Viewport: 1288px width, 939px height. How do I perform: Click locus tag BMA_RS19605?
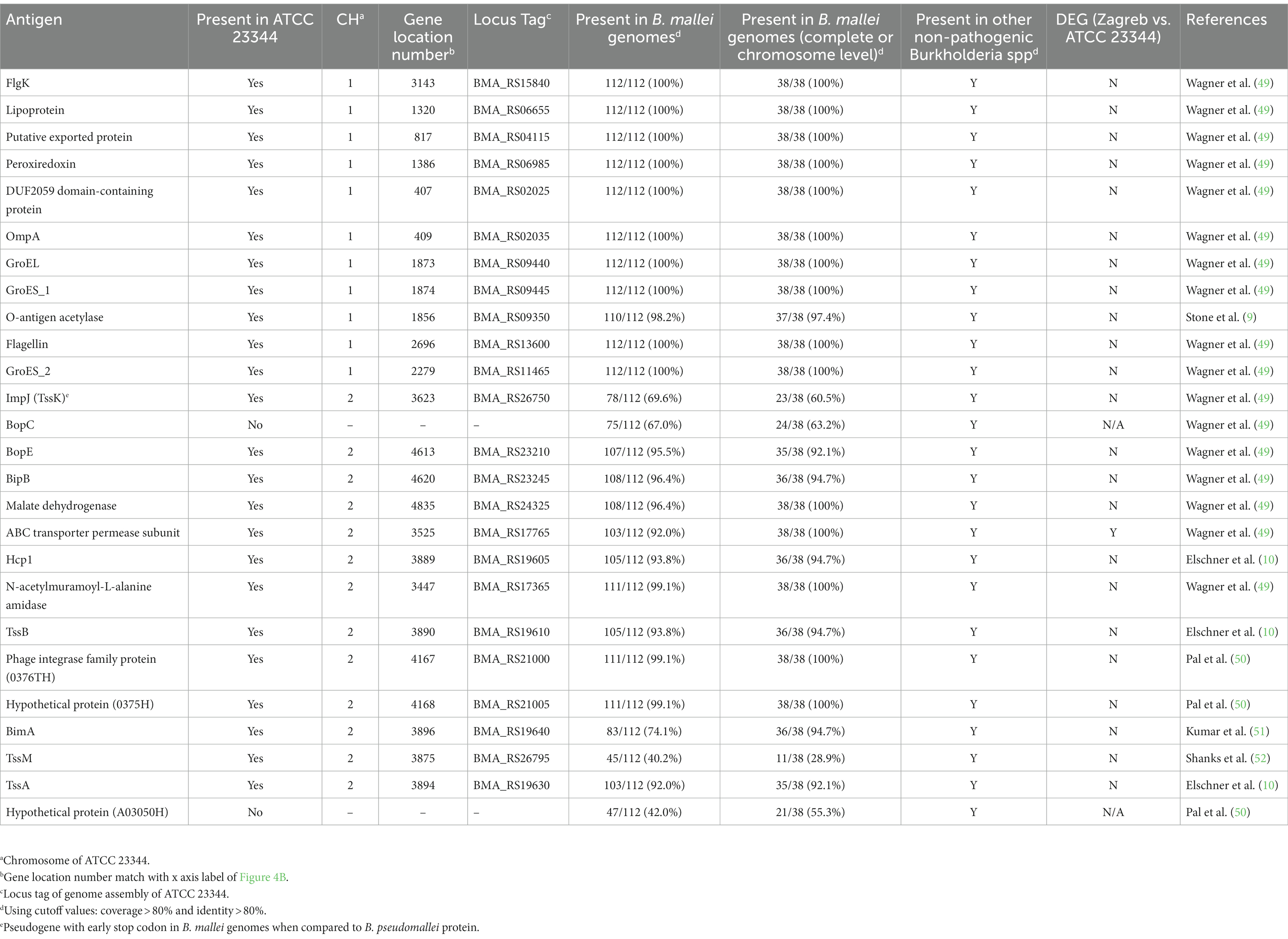(x=511, y=560)
